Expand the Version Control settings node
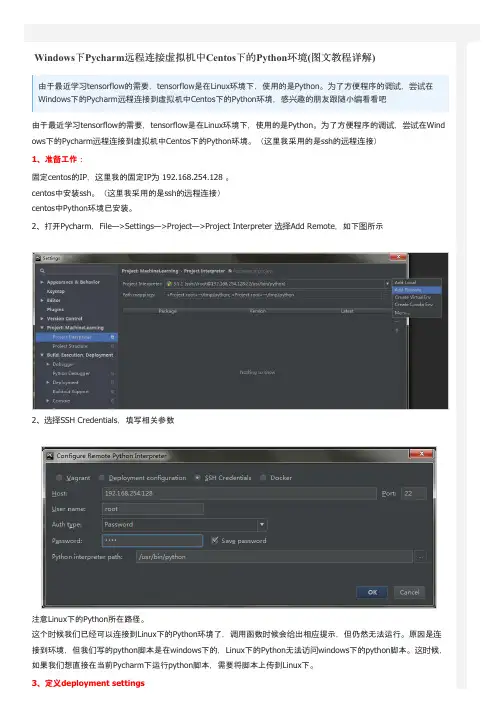Image resolution: width=504 pixels, height=713 pixels. (42, 318)
